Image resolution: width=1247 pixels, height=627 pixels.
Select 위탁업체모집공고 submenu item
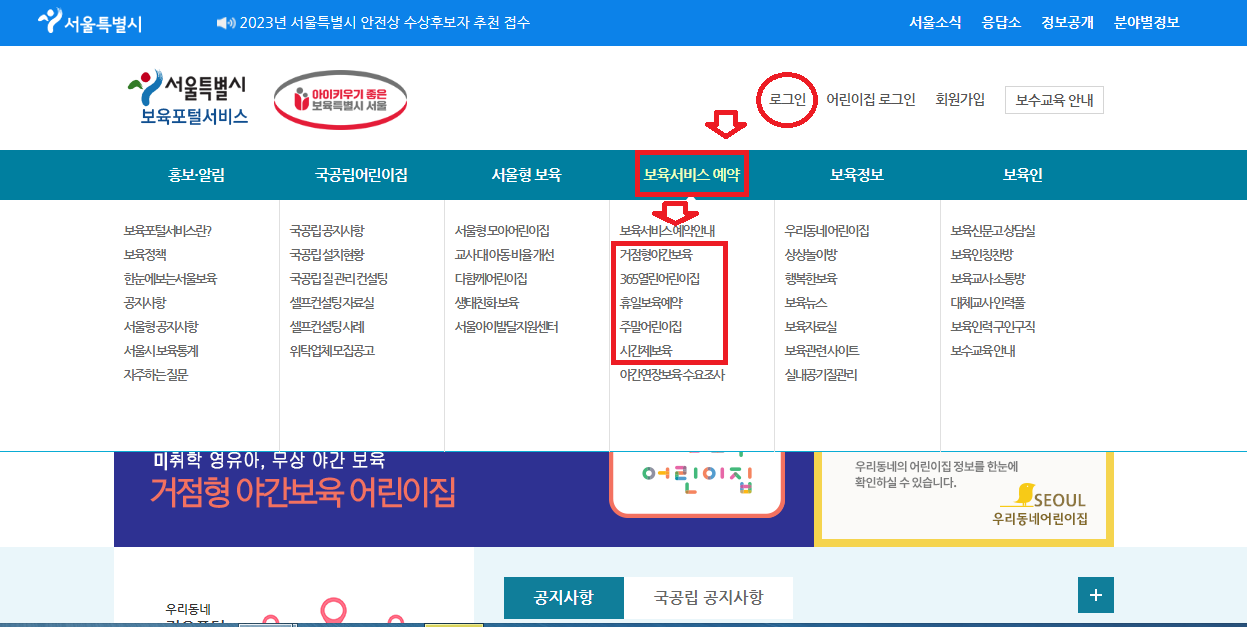tap(332, 351)
